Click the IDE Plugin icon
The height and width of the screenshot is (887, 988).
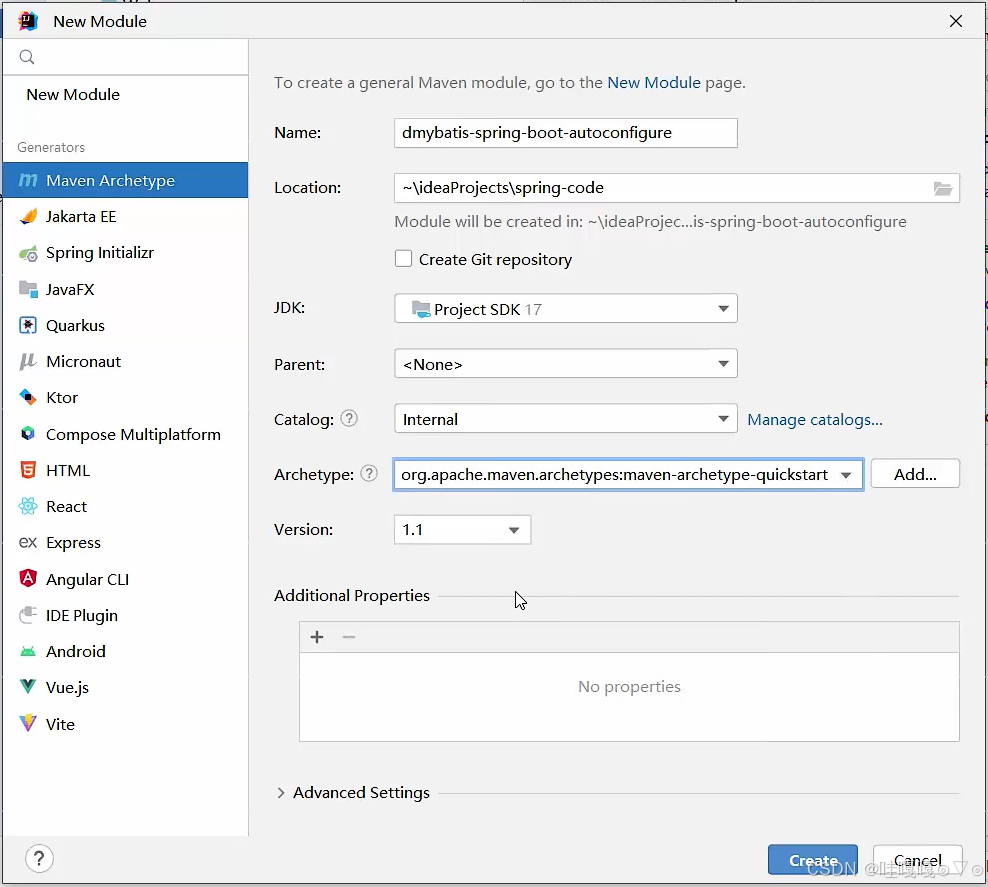pos(28,615)
